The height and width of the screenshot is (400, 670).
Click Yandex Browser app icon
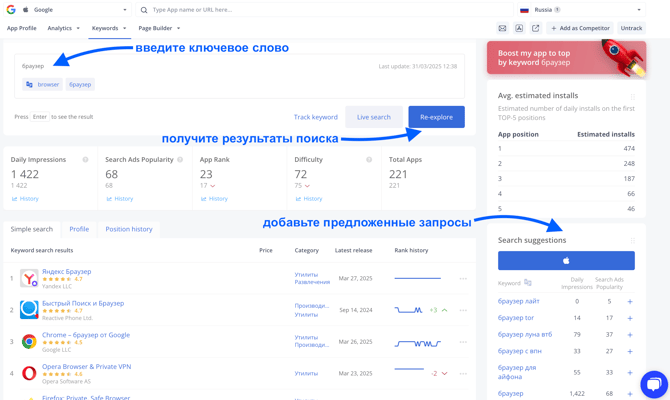[x=29, y=278]
